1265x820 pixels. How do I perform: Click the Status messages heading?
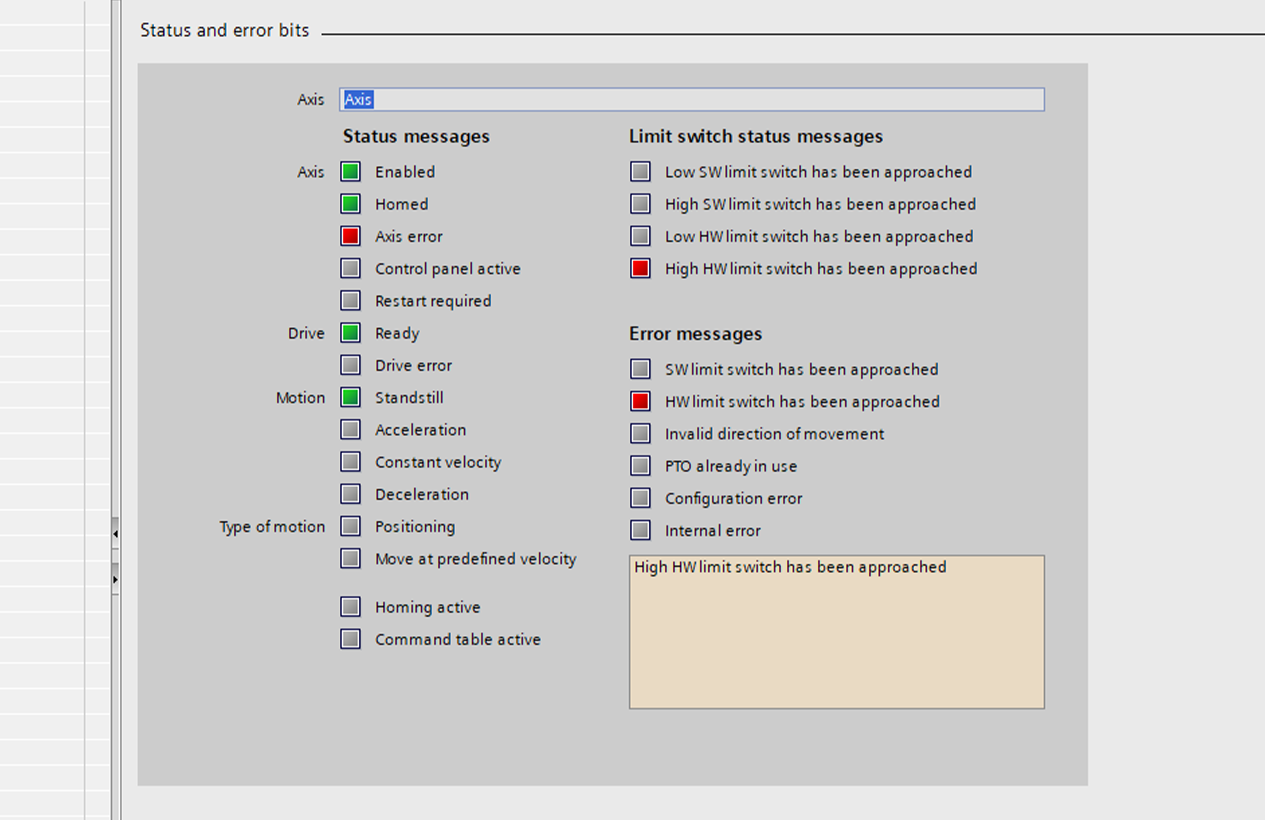tap(416, 136)
